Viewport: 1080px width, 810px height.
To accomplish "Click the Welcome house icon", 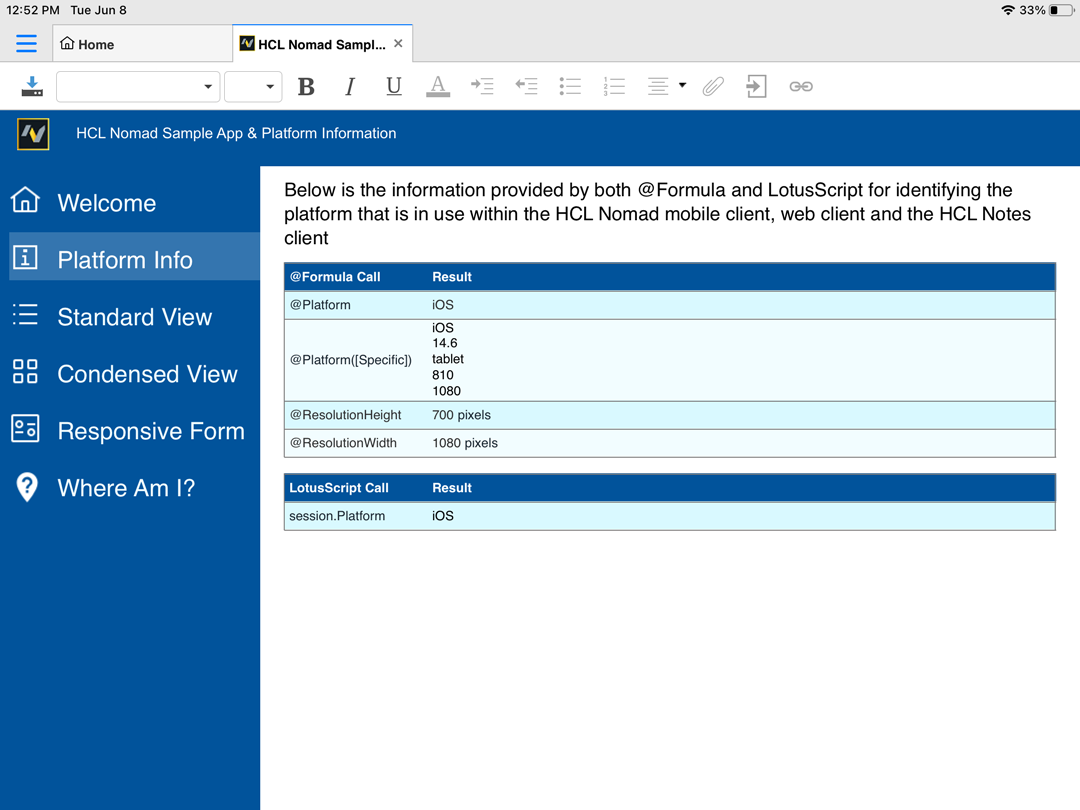I will [25, 200].
